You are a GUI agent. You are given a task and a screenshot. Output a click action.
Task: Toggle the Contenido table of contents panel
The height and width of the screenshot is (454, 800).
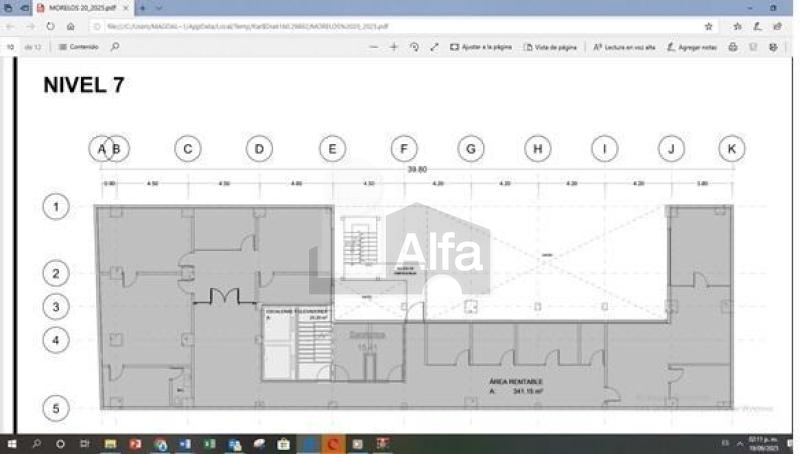(x=78, y=47)
